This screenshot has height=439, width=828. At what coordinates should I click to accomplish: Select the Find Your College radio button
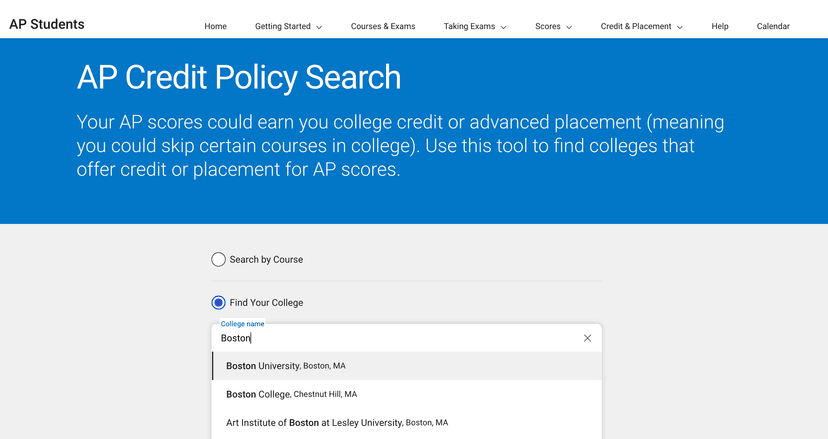coord(218,303)
